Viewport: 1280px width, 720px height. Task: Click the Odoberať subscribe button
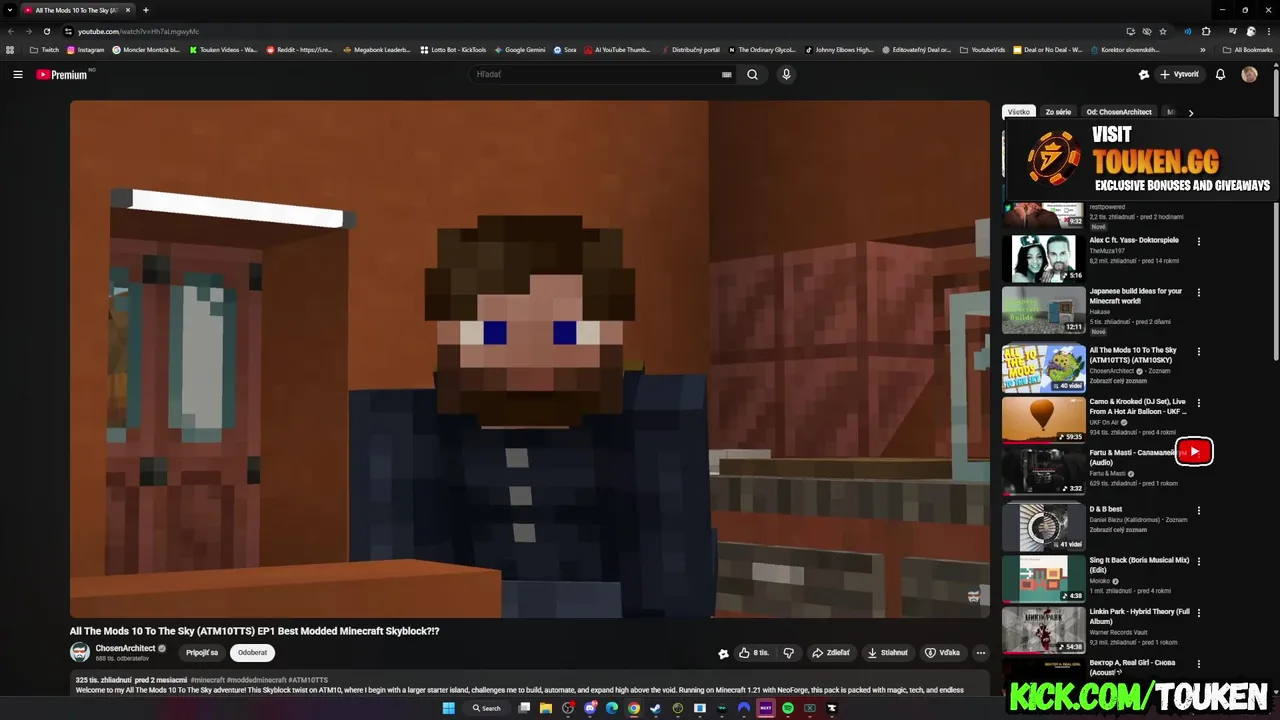pyautogui.click(x=252, y=653)
